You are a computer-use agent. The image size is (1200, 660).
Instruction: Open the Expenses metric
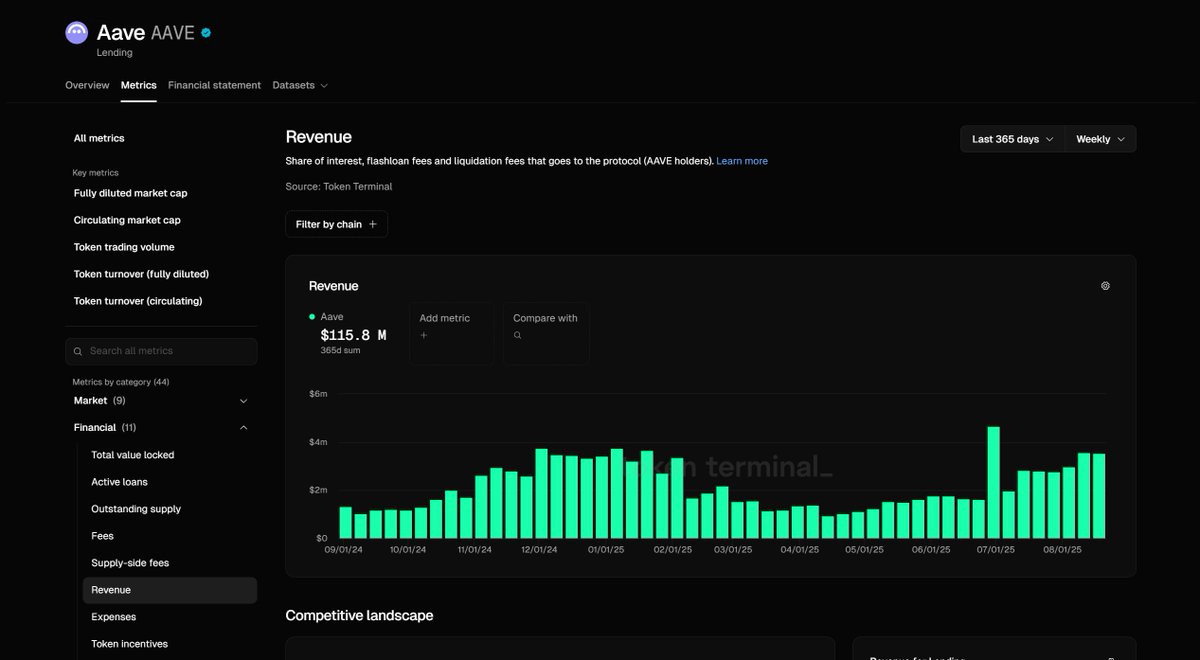click(113, 617)
